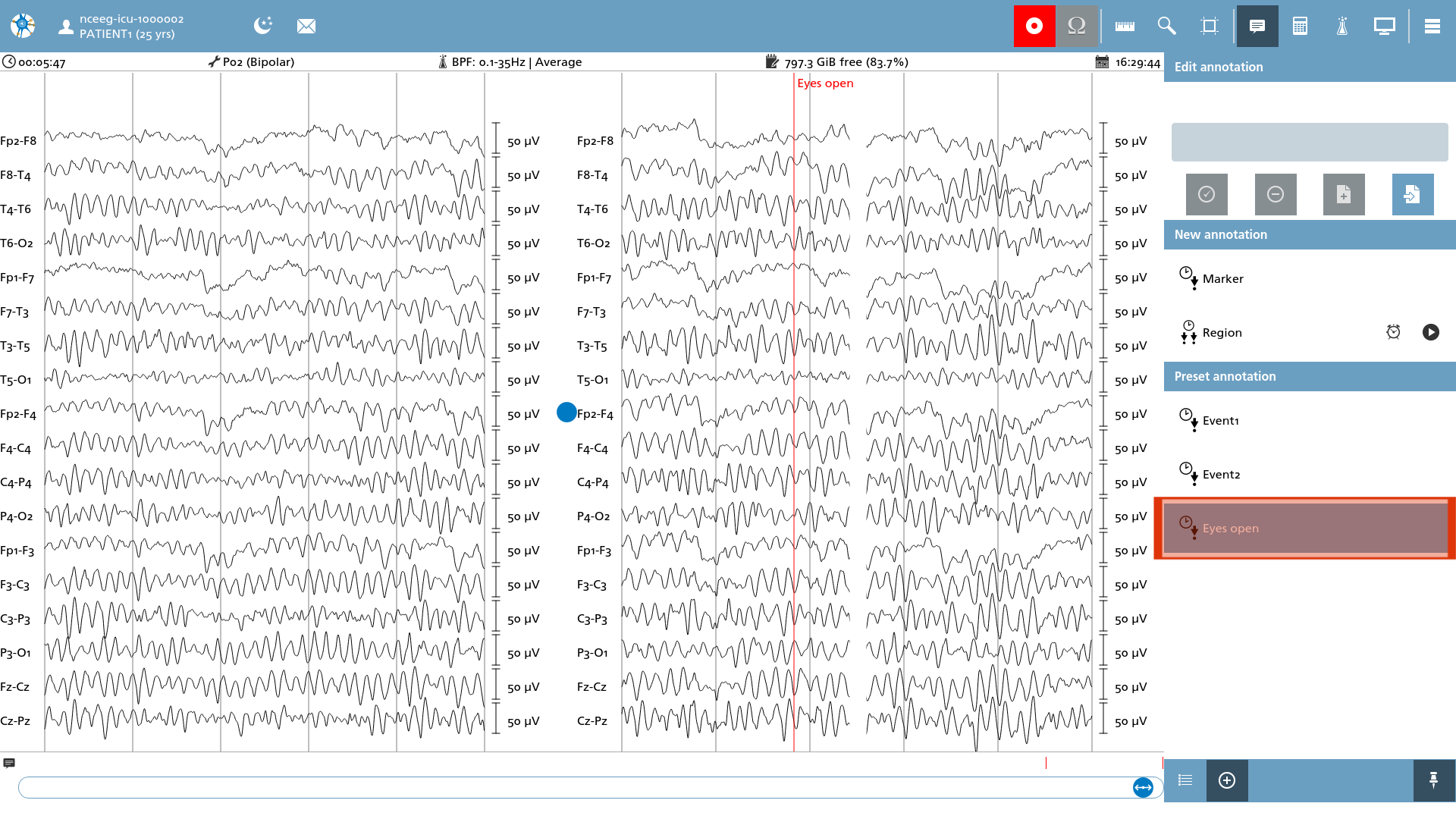Open the ruler measurement tool
This screenshot has height=819, width=1456.
1125,26
